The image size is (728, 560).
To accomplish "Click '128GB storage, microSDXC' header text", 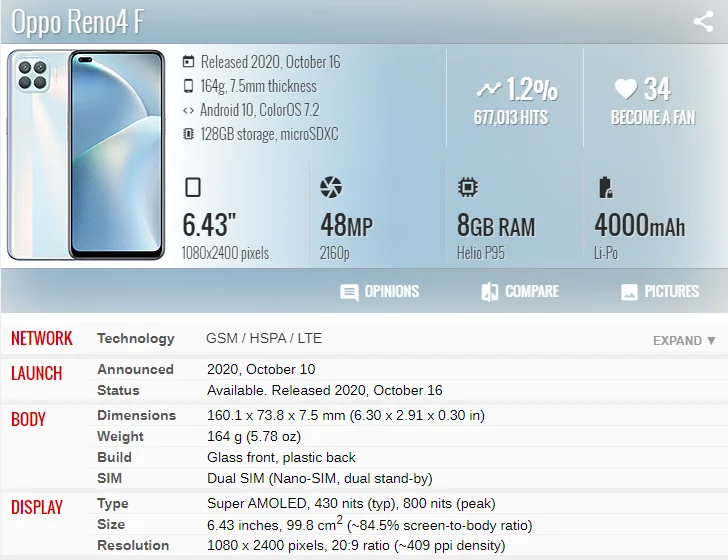I will pos(269,134).
